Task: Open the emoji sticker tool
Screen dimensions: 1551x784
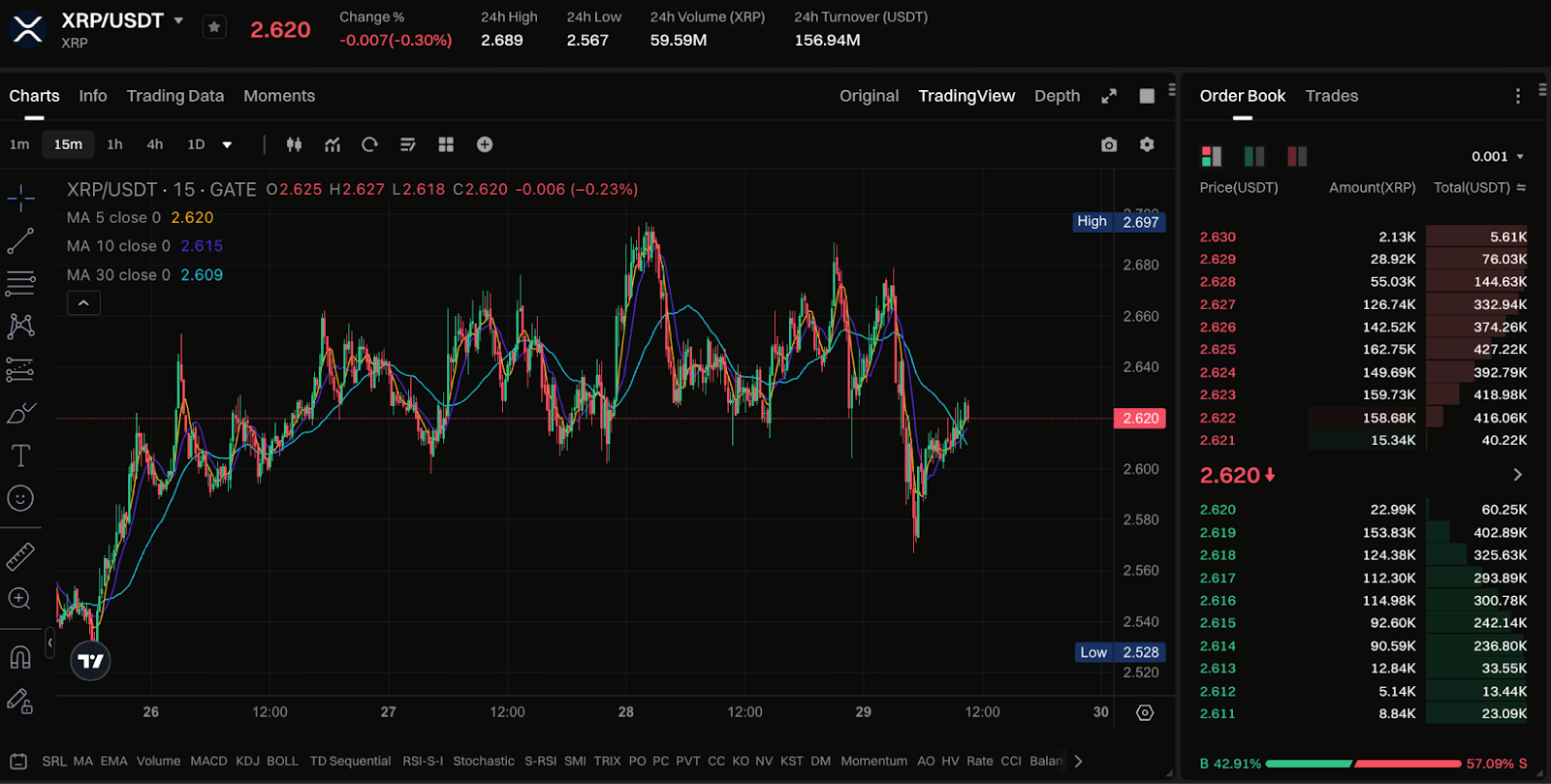Action: click(x=20, y=498)
